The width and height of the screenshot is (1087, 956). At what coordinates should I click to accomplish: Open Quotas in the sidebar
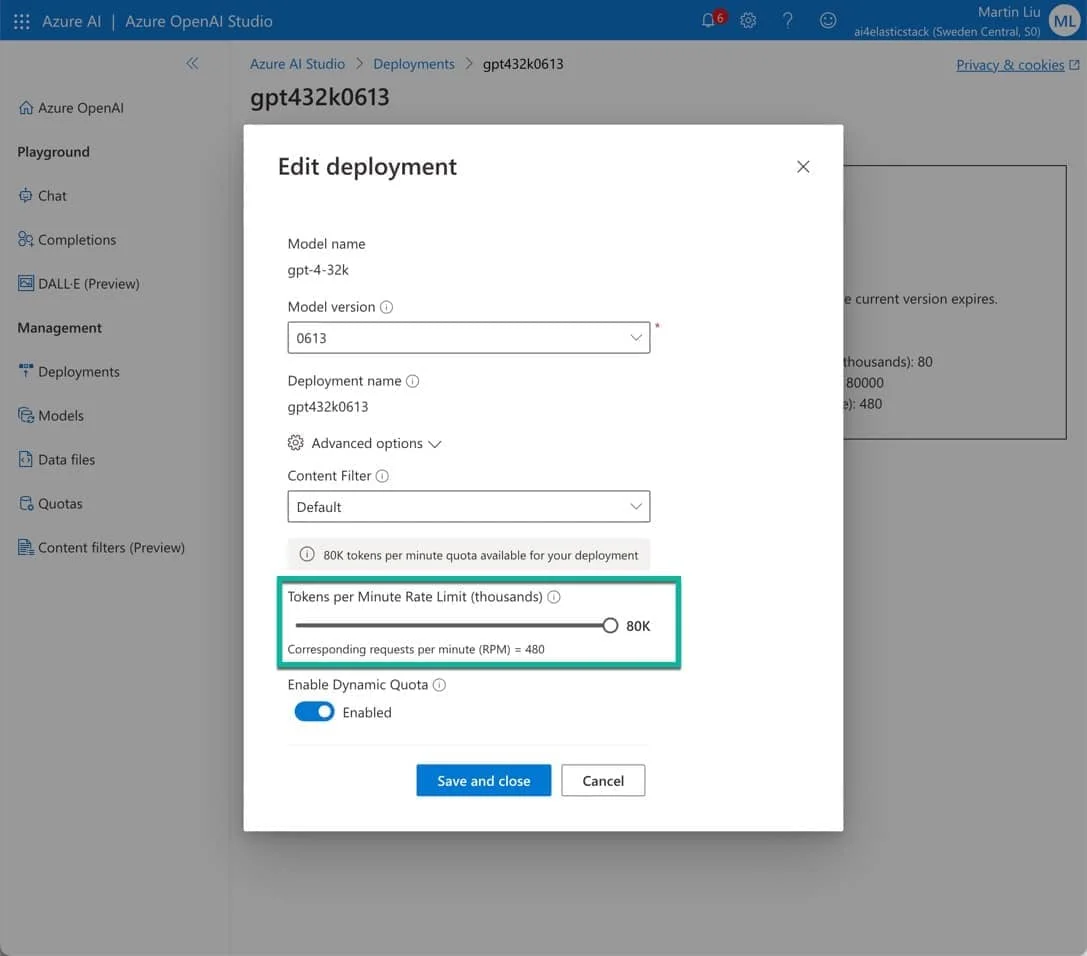(x=60, y=504)
